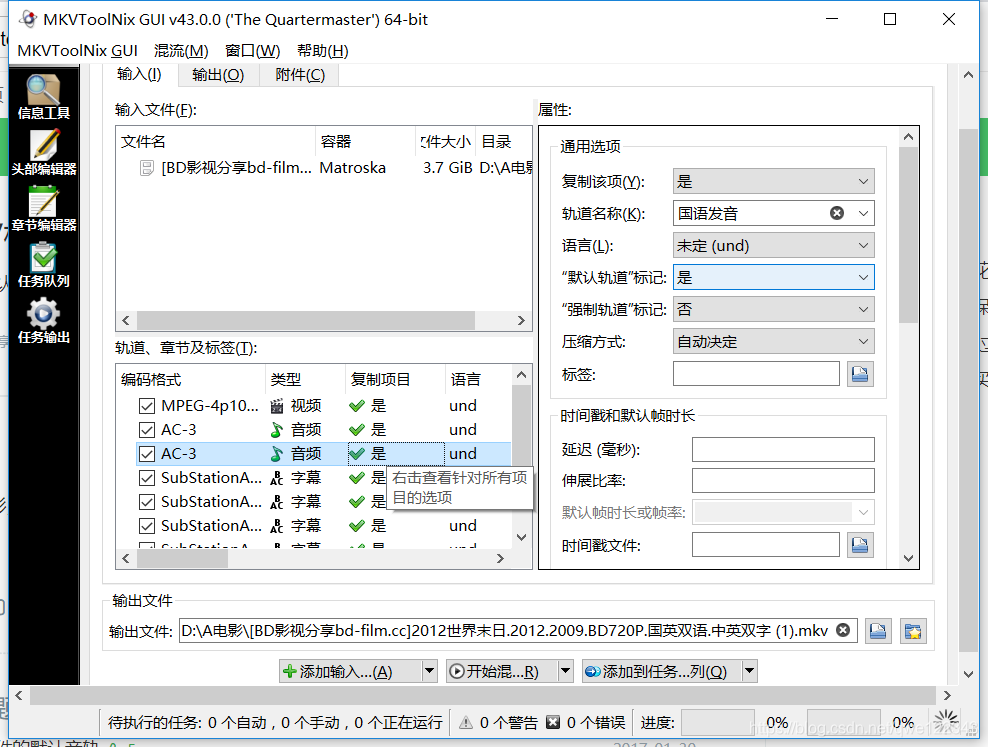Uncheck the MPEG-4p10 video track
Image resolution: width=988 pixels, height=747 pixels.
147,406
